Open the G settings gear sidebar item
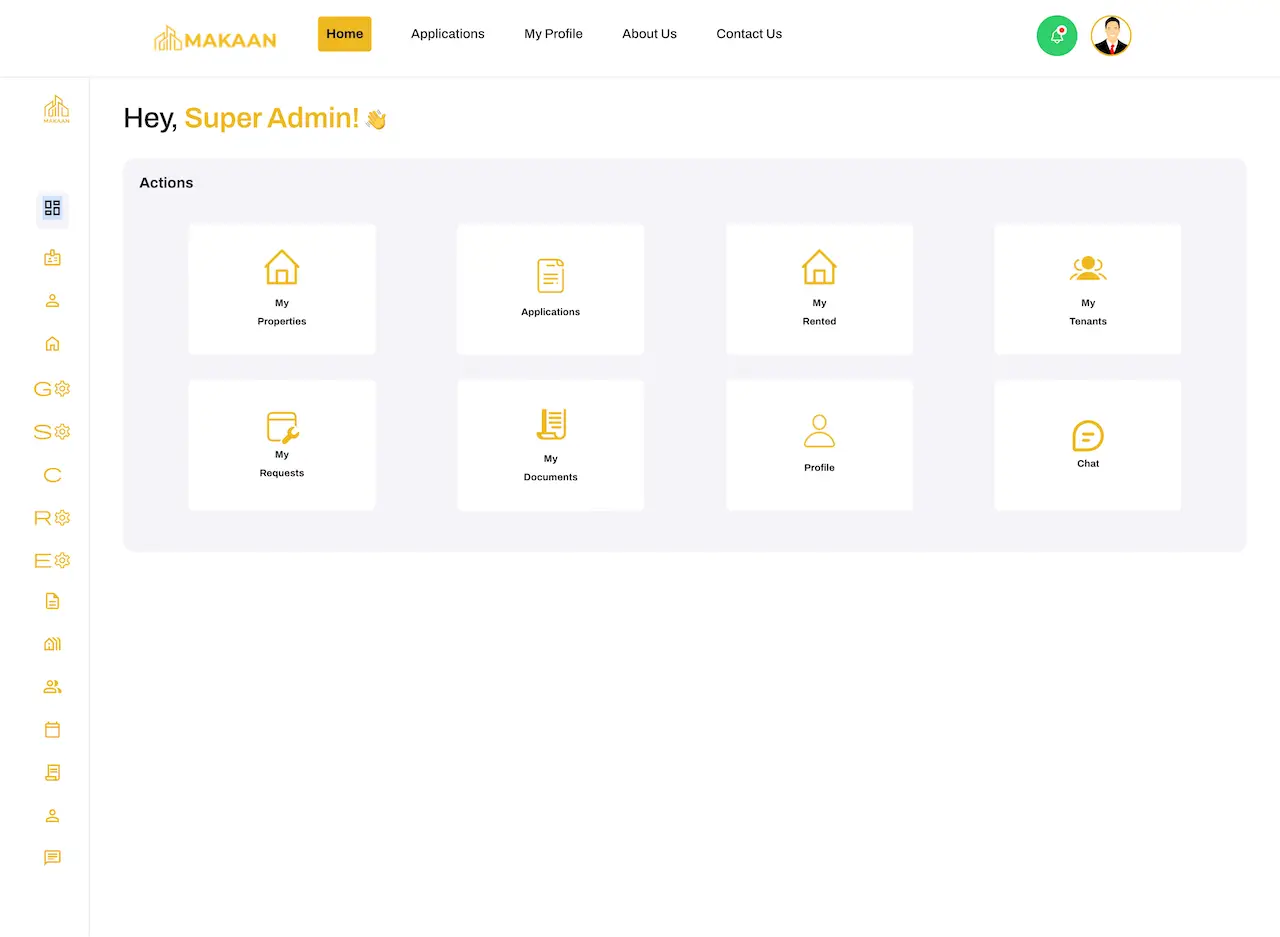 [52, 389]
